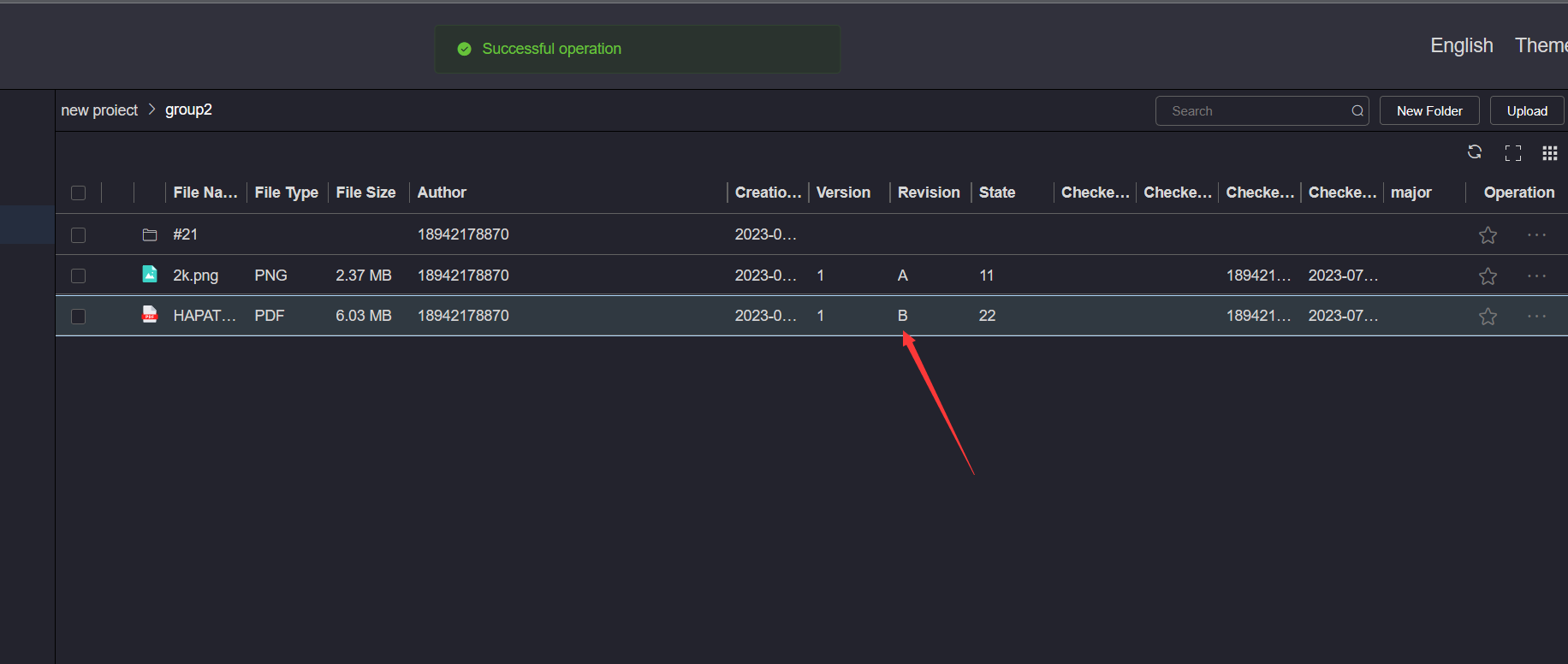Click state value 11
This screenshot has height=664, width=1568.
986,276
